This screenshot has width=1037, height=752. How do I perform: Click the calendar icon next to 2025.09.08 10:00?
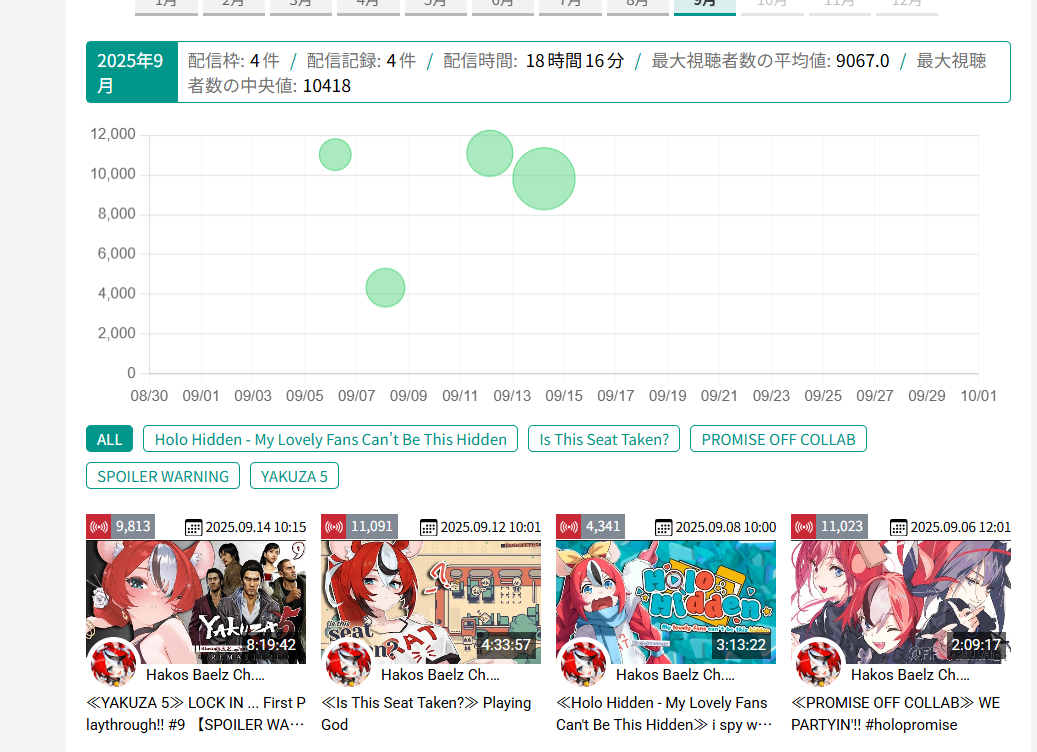pyautogui.click(x=663, y=527)
